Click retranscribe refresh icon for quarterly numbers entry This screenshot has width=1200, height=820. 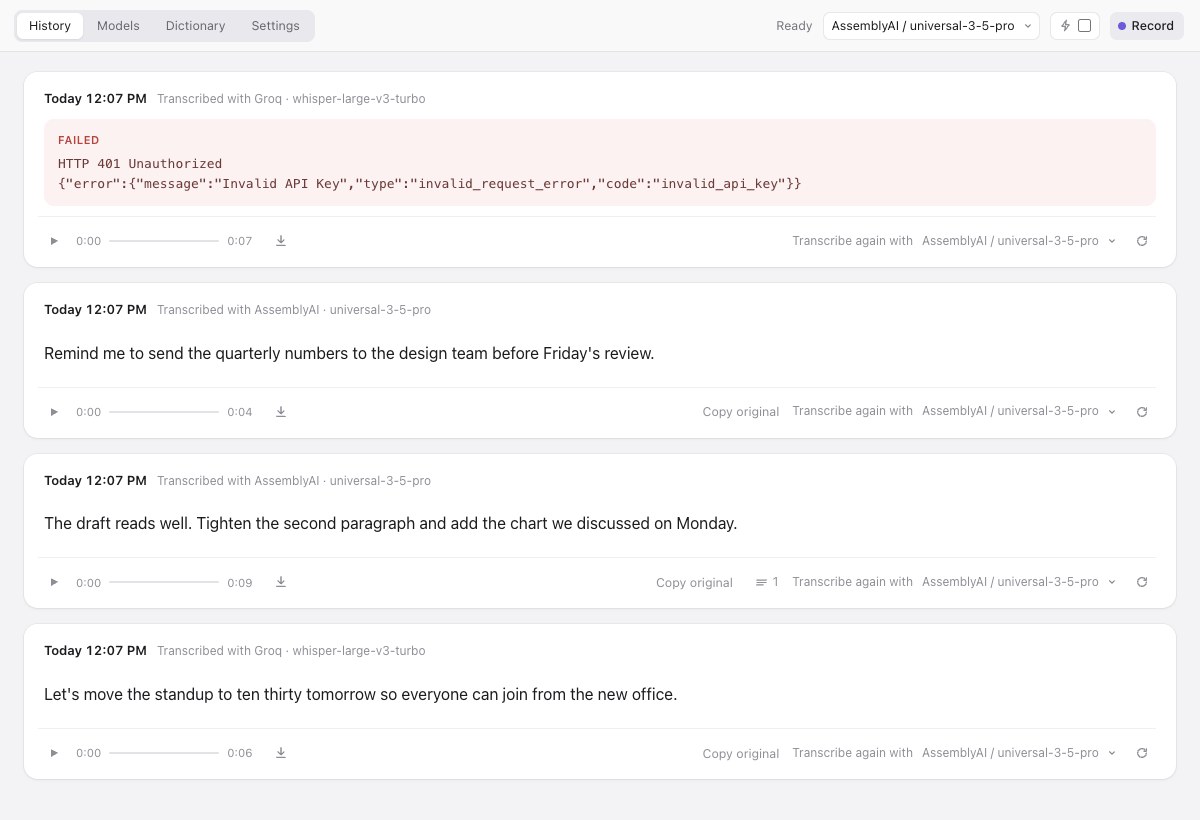[1142, 412]
